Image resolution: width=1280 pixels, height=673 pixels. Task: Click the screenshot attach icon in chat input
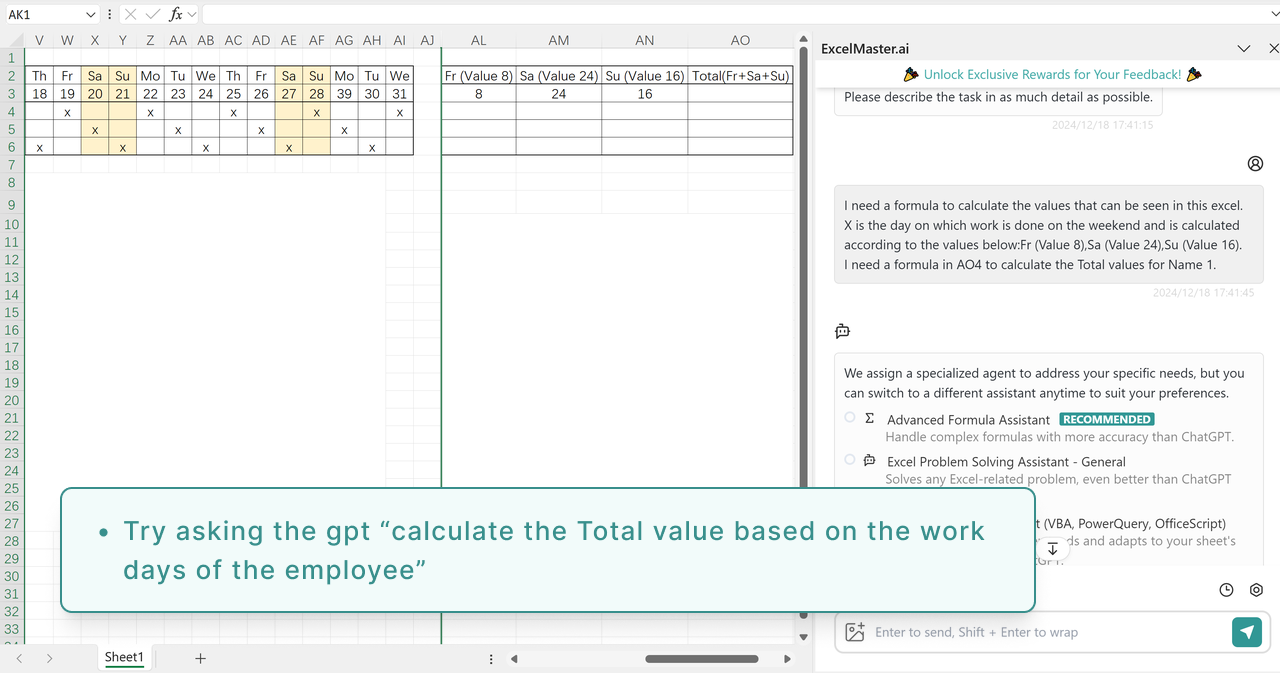tap(854, 631)
